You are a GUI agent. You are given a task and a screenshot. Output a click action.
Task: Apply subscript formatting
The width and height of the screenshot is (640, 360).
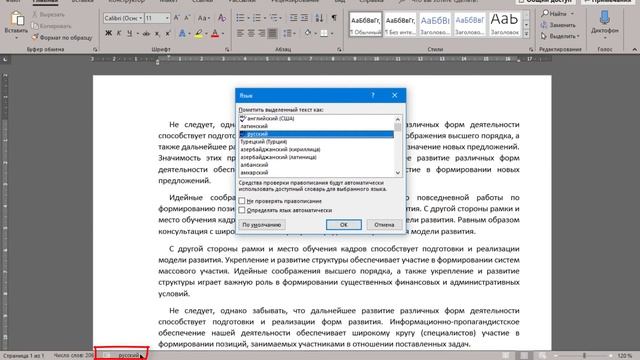[x=157, y=34]
